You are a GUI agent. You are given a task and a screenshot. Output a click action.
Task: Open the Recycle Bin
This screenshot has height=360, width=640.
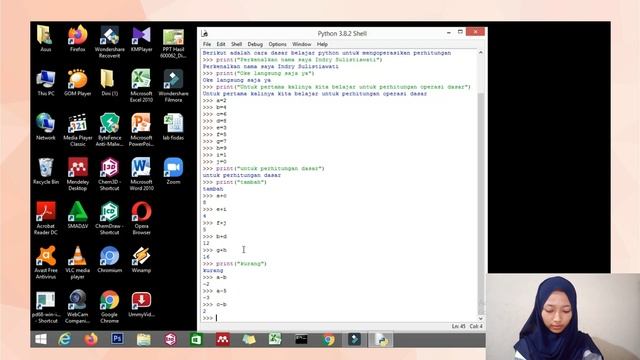pyautogui.click(x=45, y=171)
